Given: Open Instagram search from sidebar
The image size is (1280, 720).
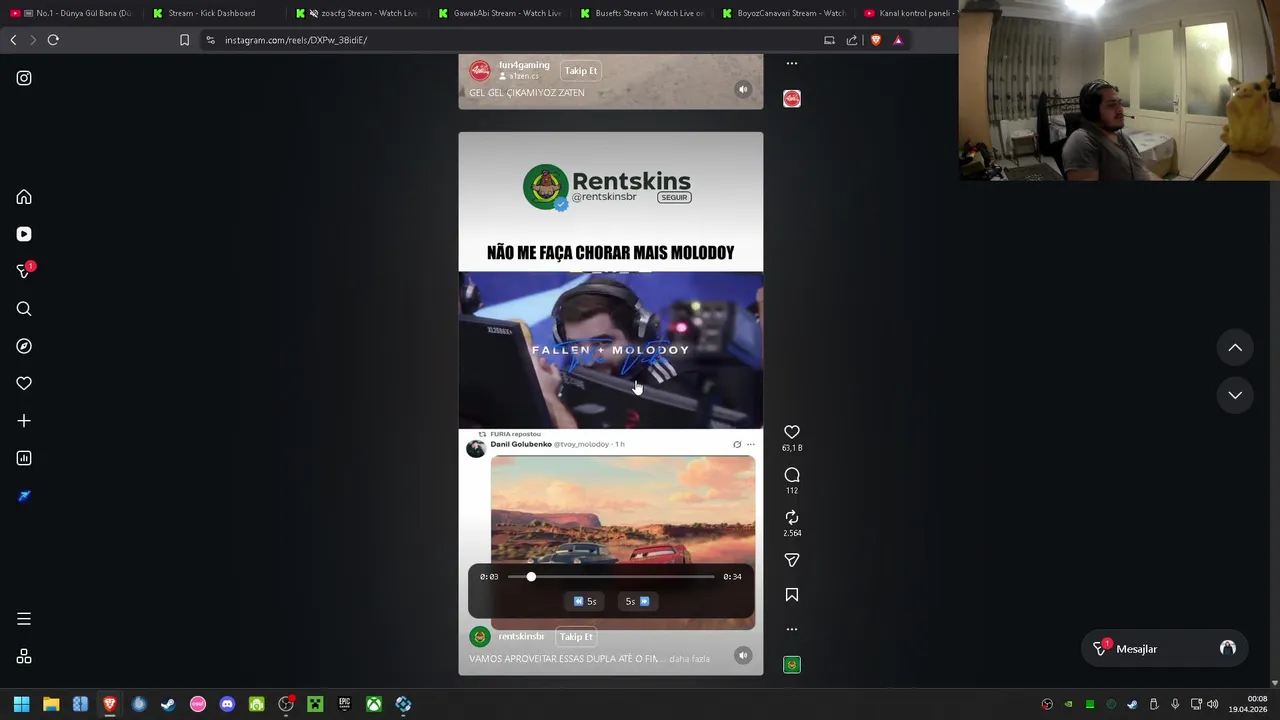Looking at the screenshot, I should click(x=24, y=309).
